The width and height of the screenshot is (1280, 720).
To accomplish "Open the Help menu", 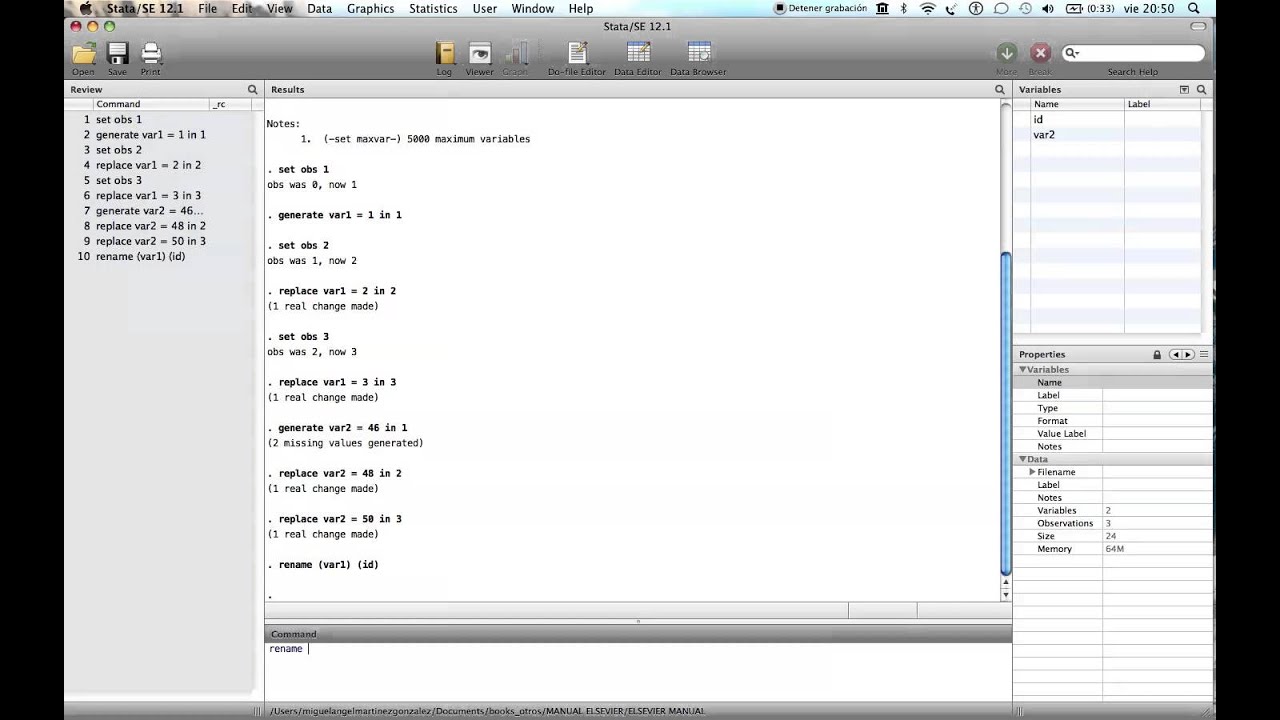I will click(581, 8).
